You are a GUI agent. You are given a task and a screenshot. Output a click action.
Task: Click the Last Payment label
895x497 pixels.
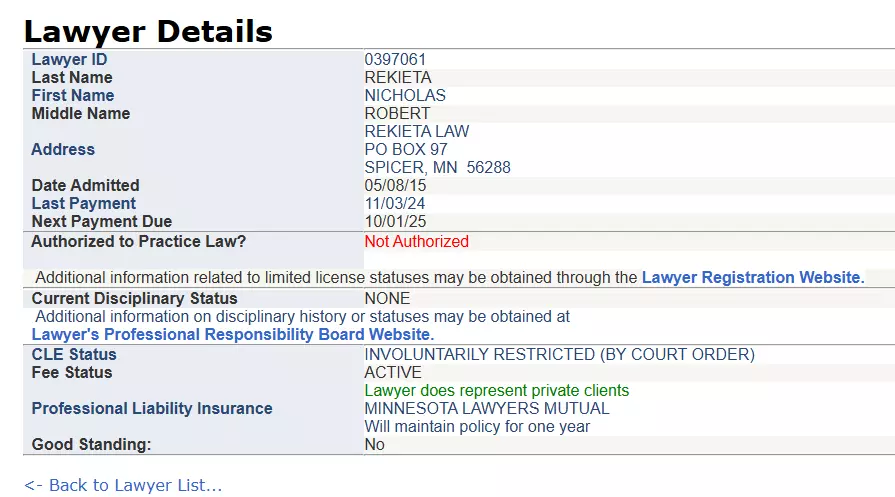point(83,204)
